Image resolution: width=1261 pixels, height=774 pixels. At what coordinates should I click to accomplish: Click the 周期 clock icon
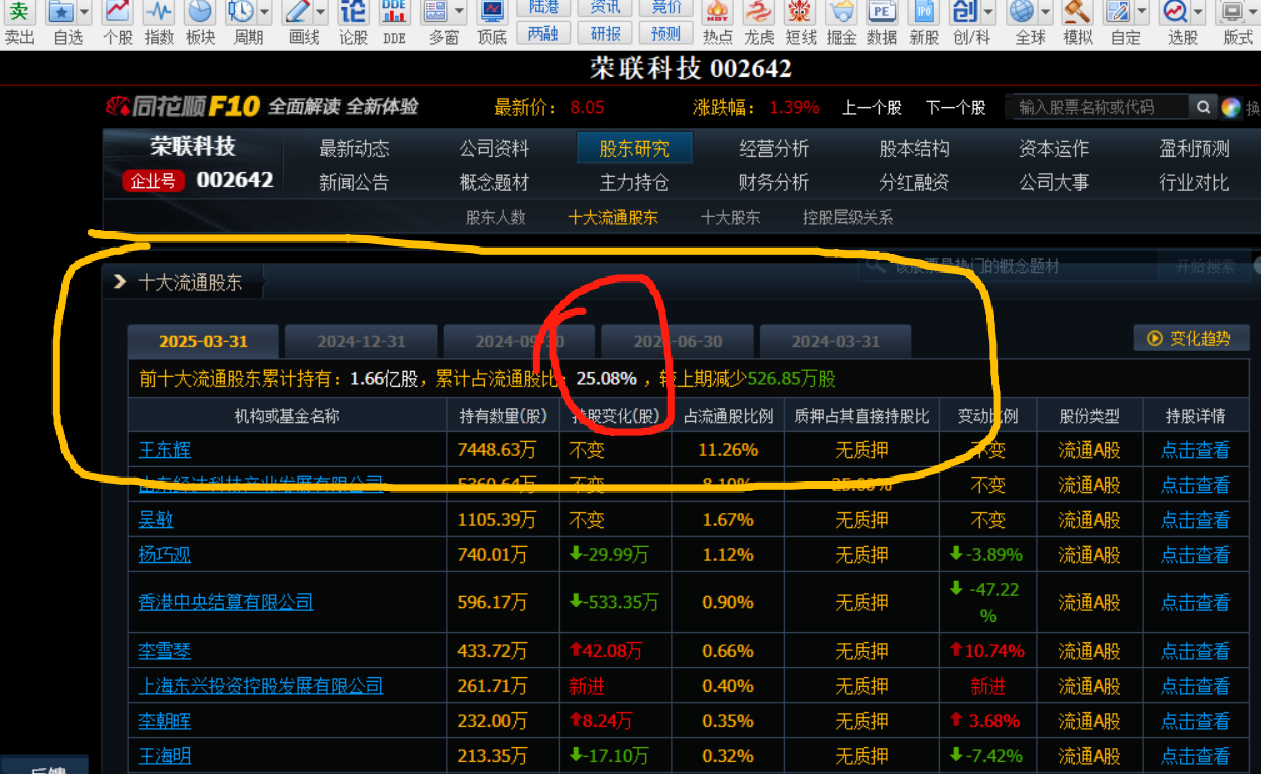point(240,12)
